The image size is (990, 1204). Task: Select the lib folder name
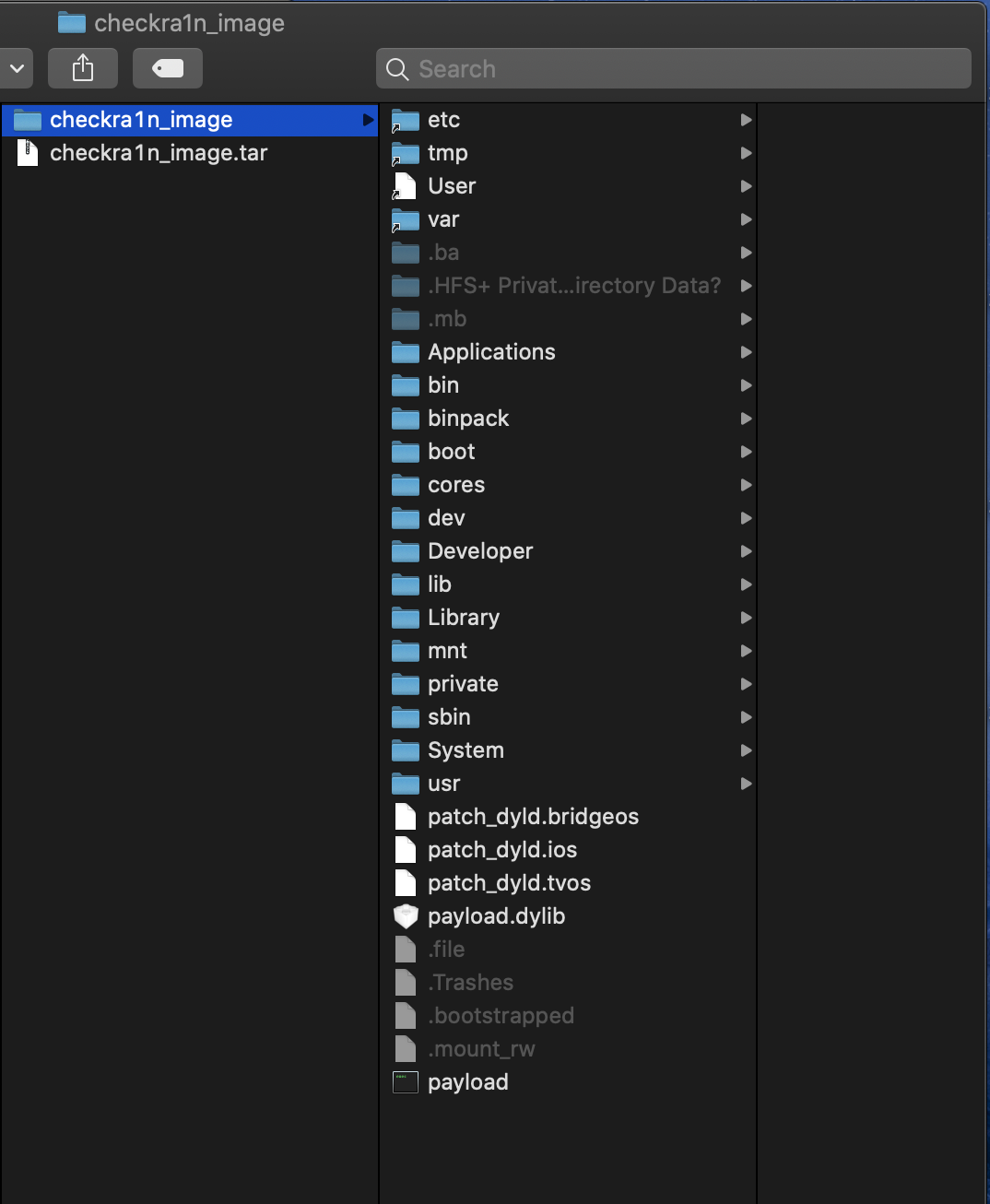[440, 584]
